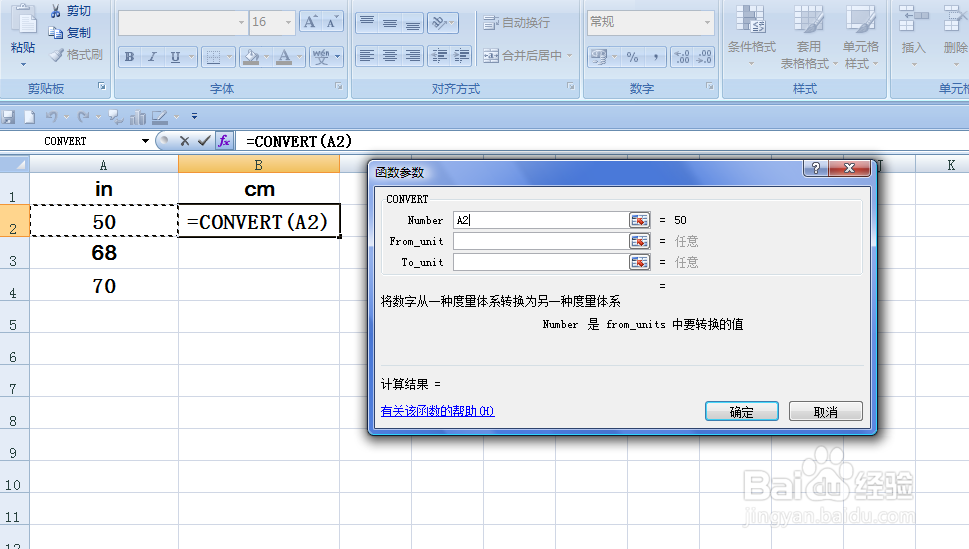Align text to bottom

coord(413,23)
